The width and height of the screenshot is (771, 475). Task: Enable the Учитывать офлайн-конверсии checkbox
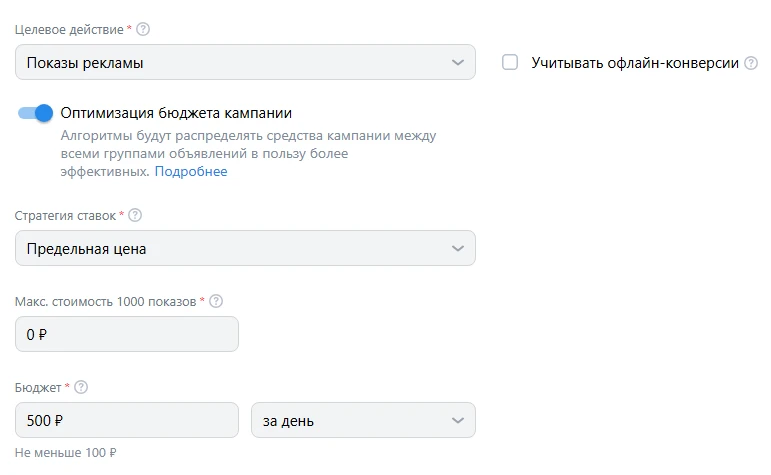pos(511,63)
